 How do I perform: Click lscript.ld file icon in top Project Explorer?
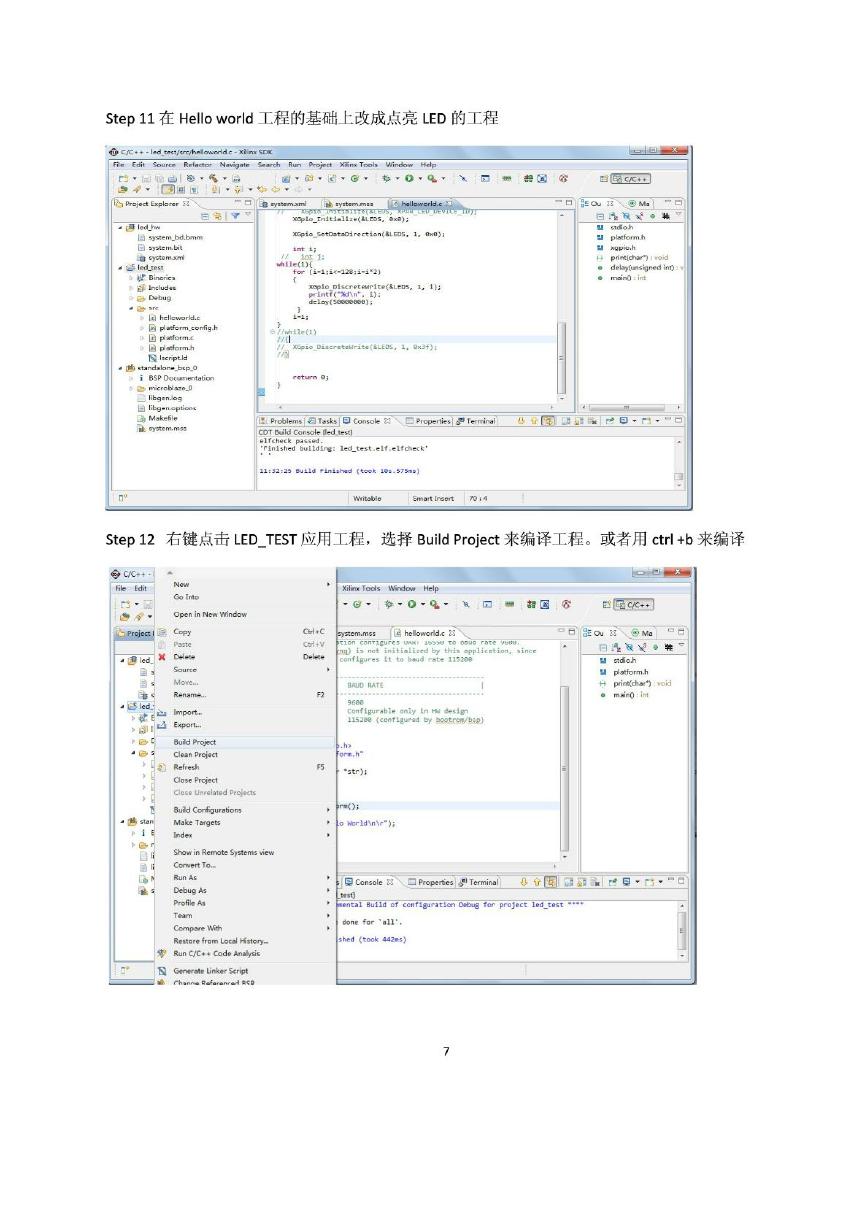(x=152, y=357)
